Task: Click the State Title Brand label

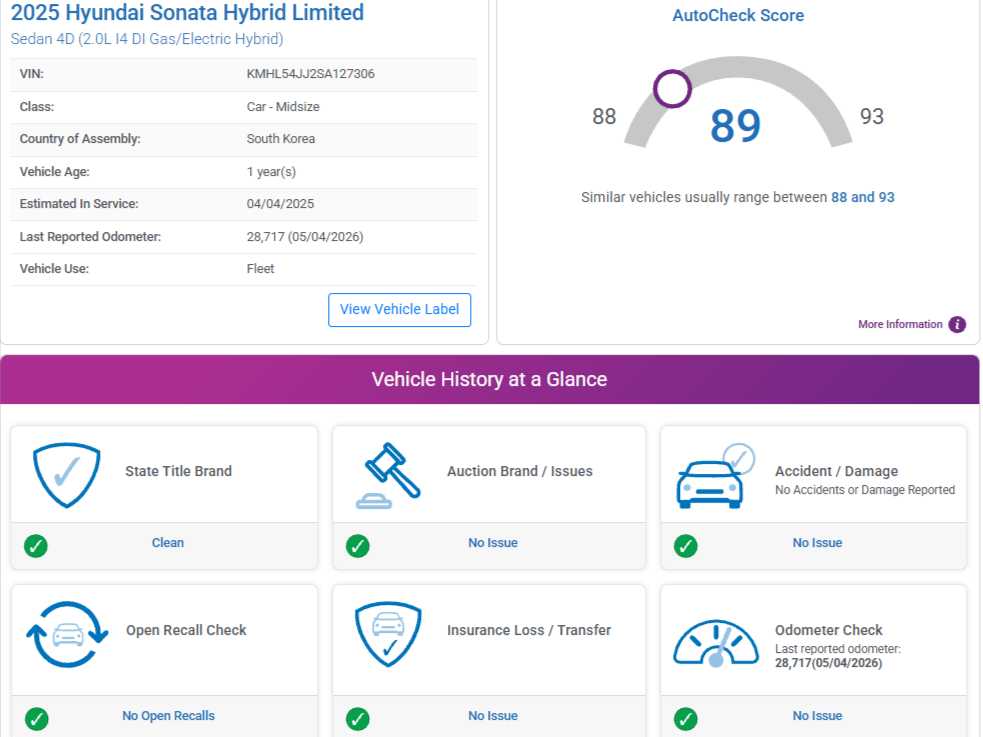Action: click(179, 471)
